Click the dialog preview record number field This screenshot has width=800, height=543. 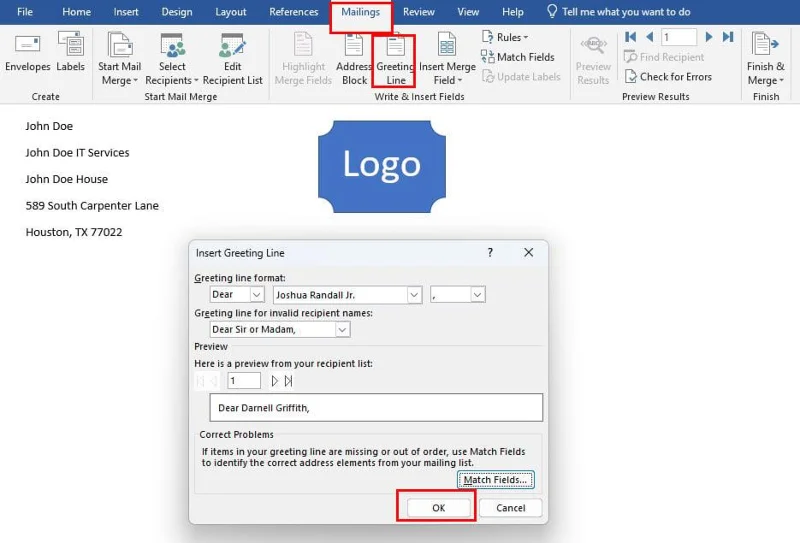pos(244,381)
